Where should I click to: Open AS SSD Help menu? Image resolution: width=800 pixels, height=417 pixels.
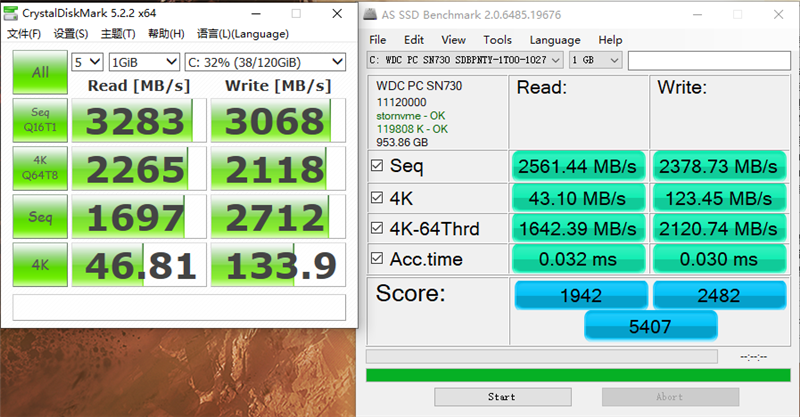[x=610, y=40]
